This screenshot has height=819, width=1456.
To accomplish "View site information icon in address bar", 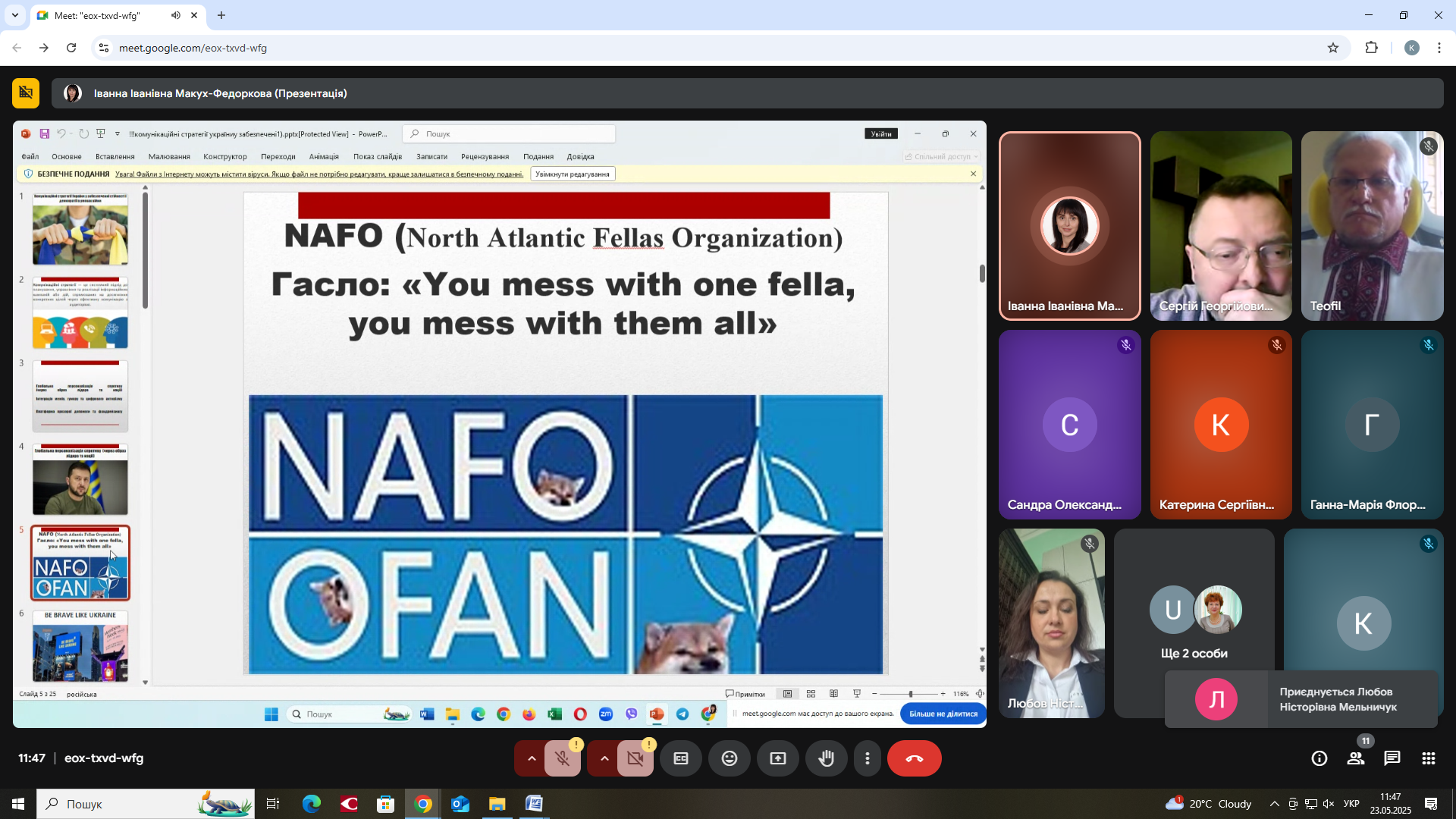I will point(104,48).
